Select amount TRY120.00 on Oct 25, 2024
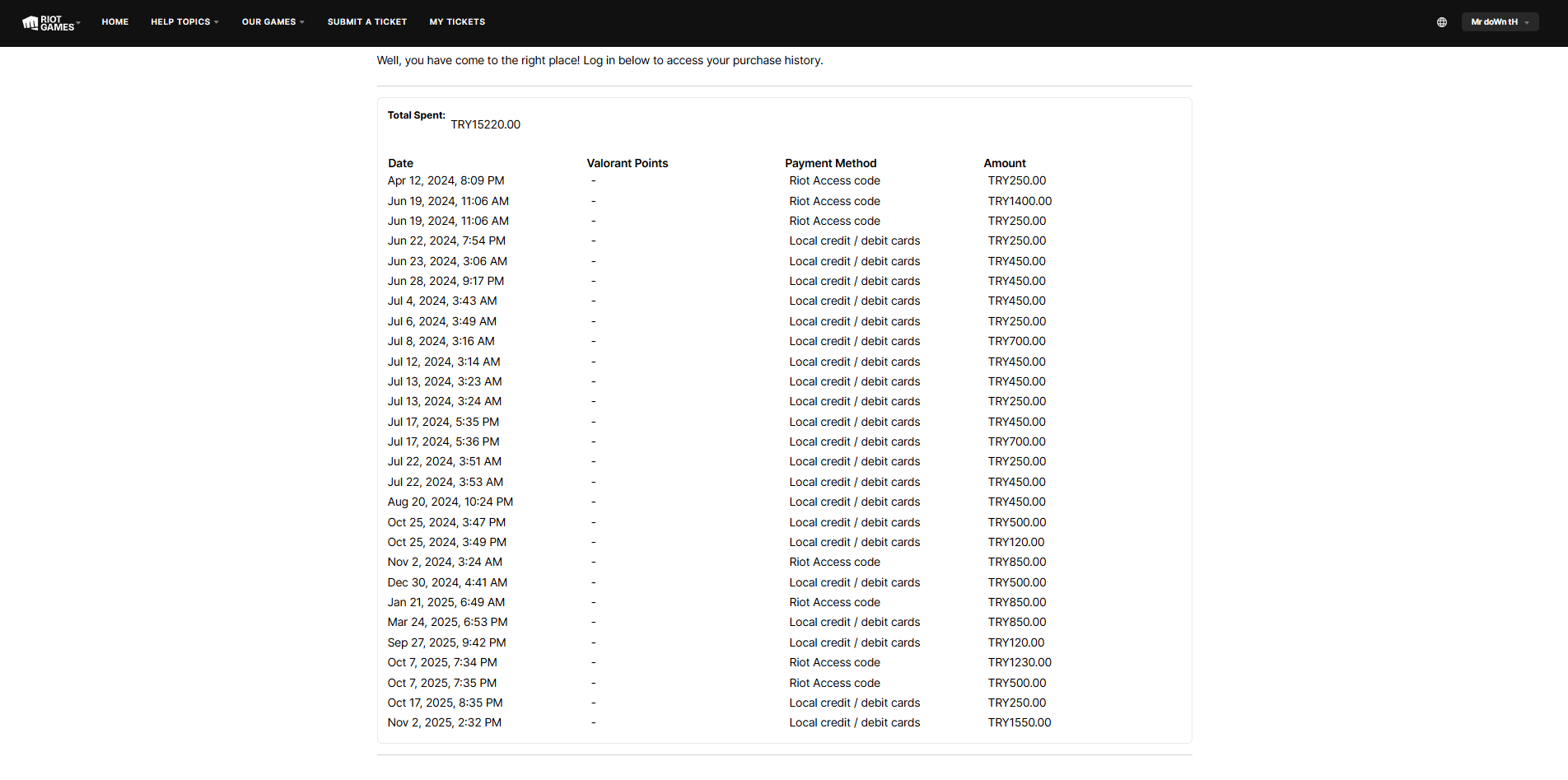The width and height of the screenshot is (1568, 780). coord(1016,542)
